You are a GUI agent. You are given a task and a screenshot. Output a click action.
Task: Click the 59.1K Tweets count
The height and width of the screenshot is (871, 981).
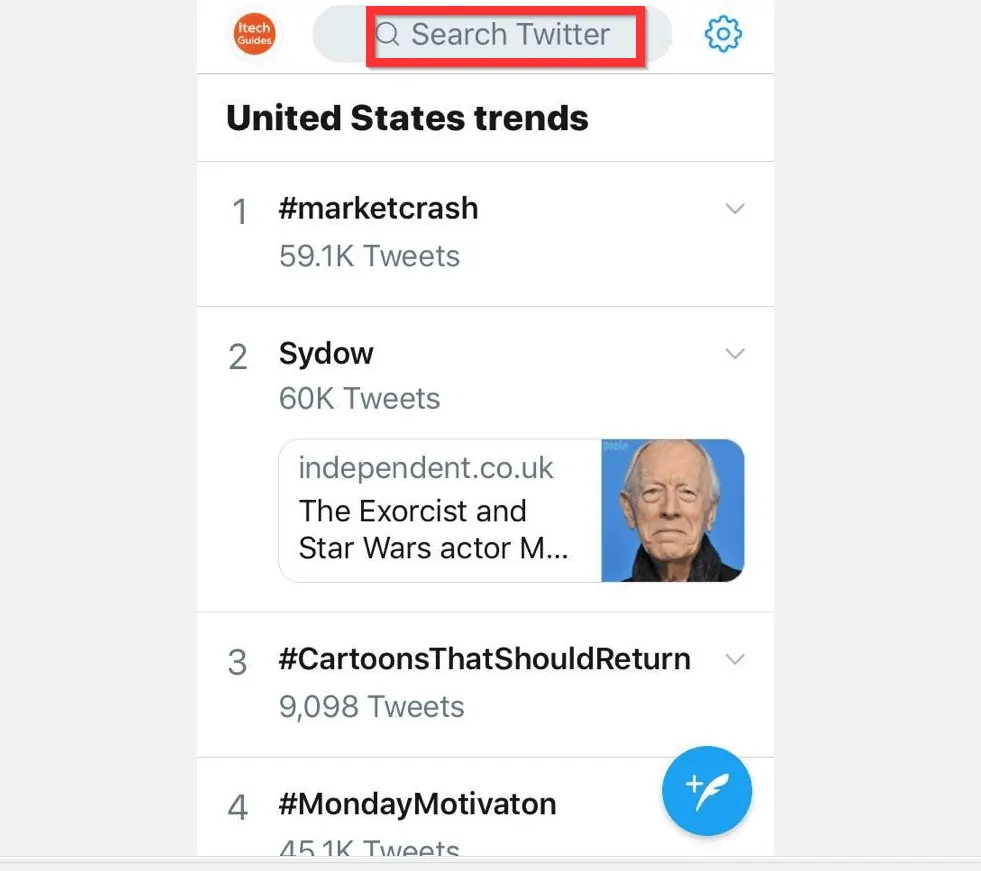point(369,256)
